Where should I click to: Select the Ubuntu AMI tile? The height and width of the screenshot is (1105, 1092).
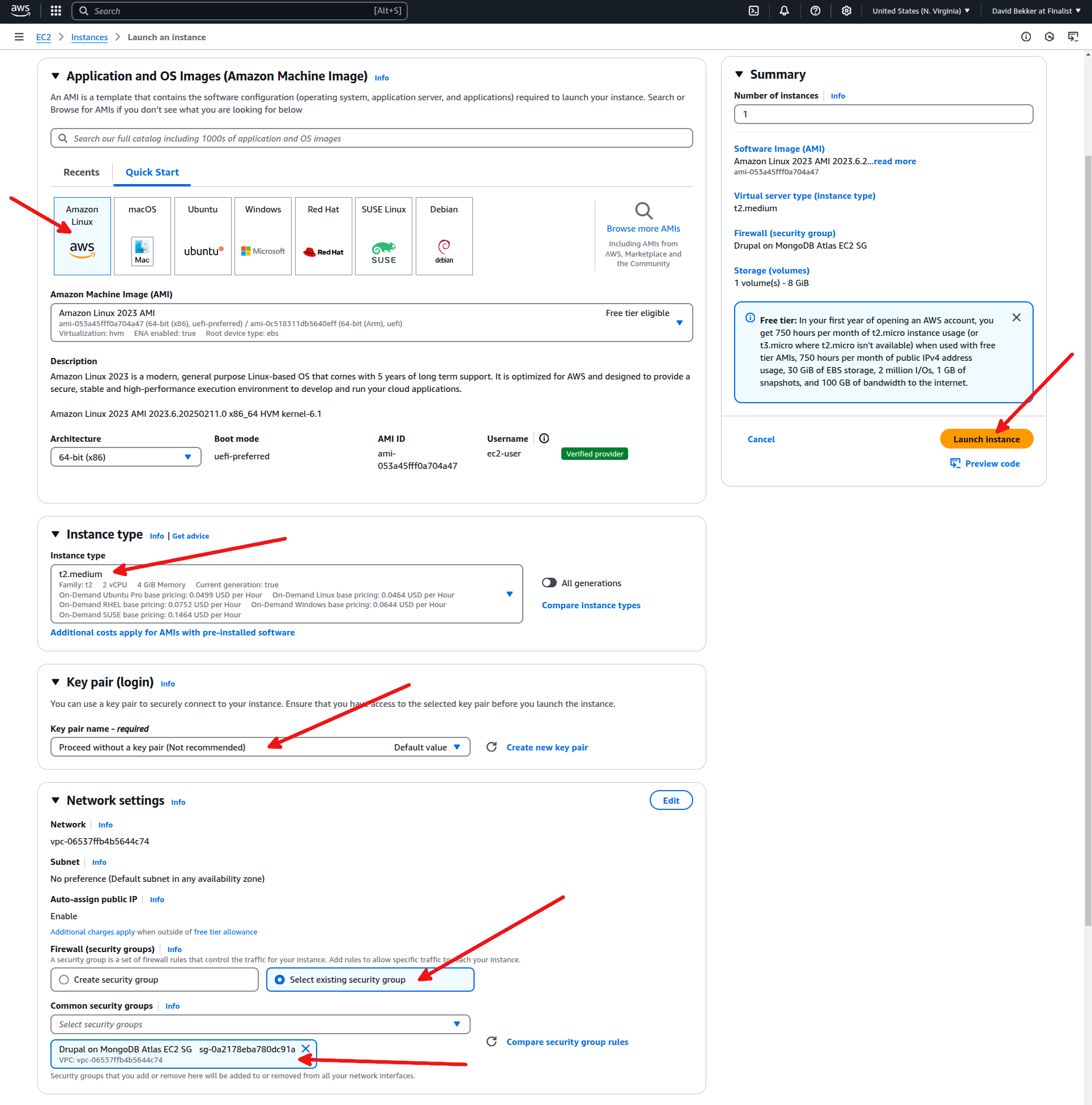click(203, 236)
